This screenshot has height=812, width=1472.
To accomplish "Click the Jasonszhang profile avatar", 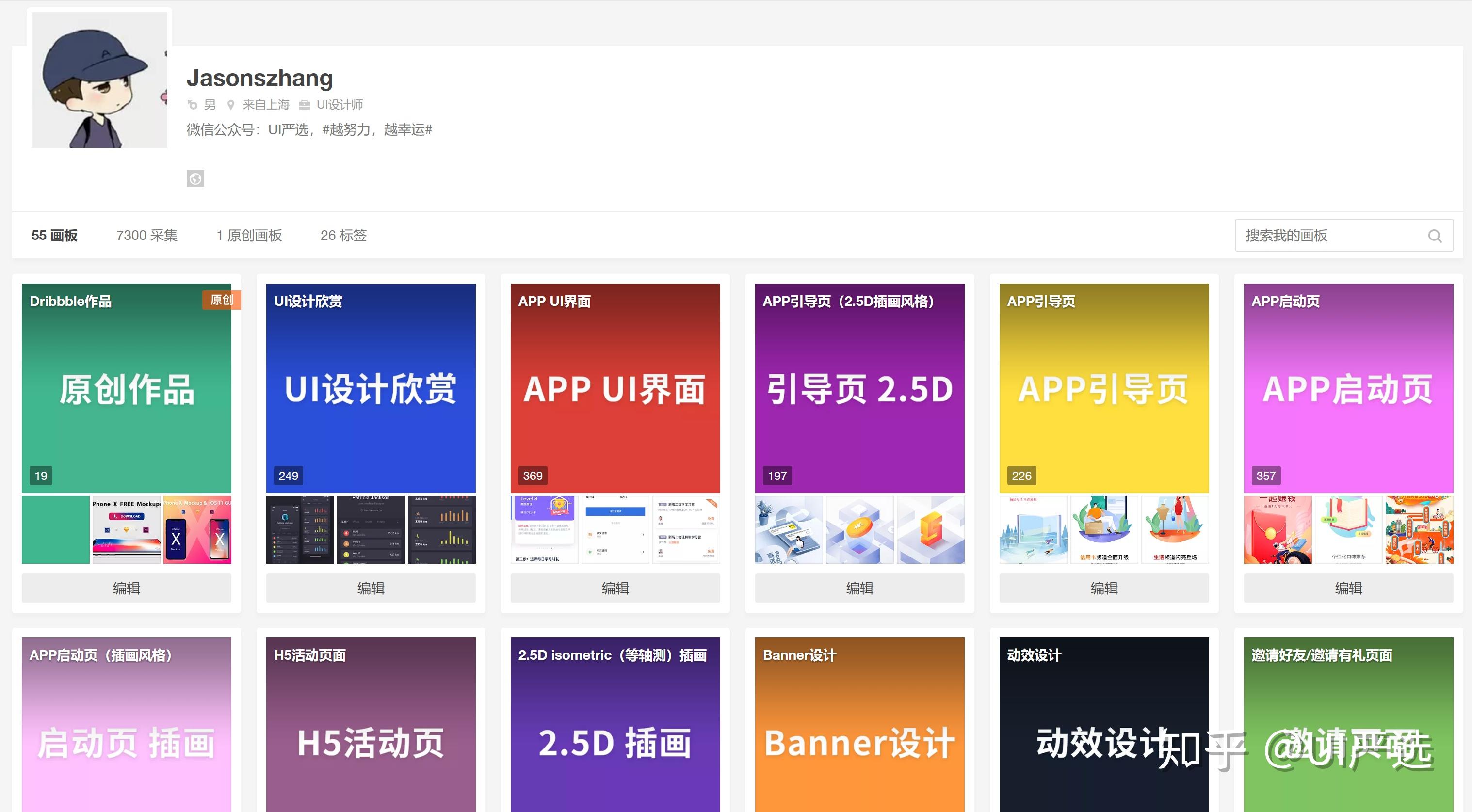I will click(x=99, y=80).
